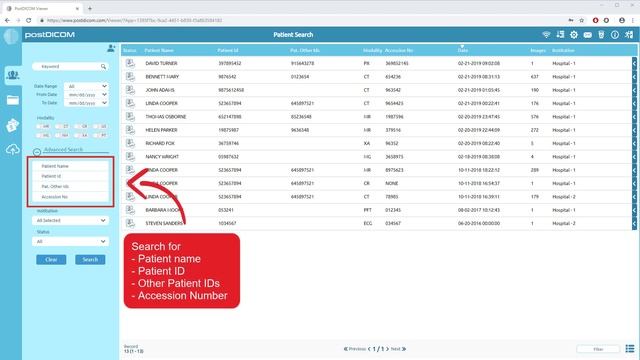640x360 pixels.
Task: Open the messages envelope icon
Action: click(x=587, y=35)
